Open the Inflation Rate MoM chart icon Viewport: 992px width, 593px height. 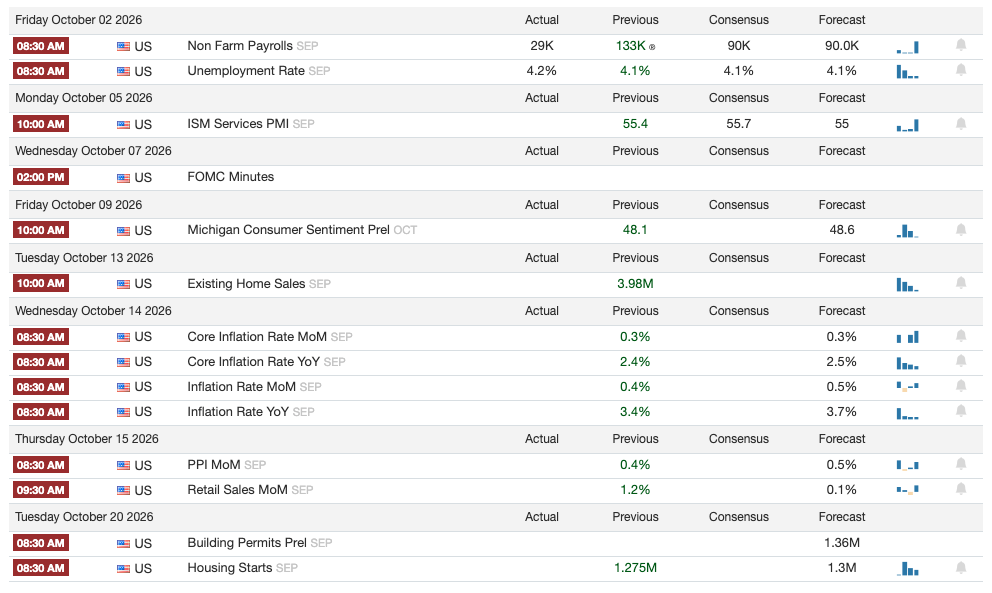tap(907, 387)
